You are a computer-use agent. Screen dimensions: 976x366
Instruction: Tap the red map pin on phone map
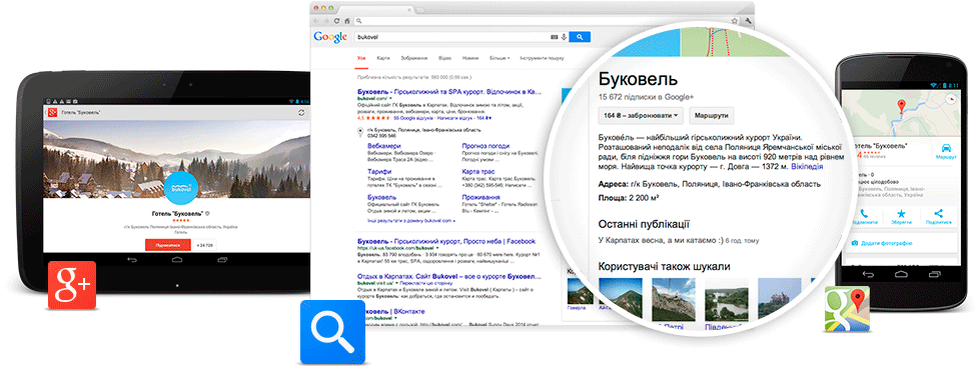900,106
